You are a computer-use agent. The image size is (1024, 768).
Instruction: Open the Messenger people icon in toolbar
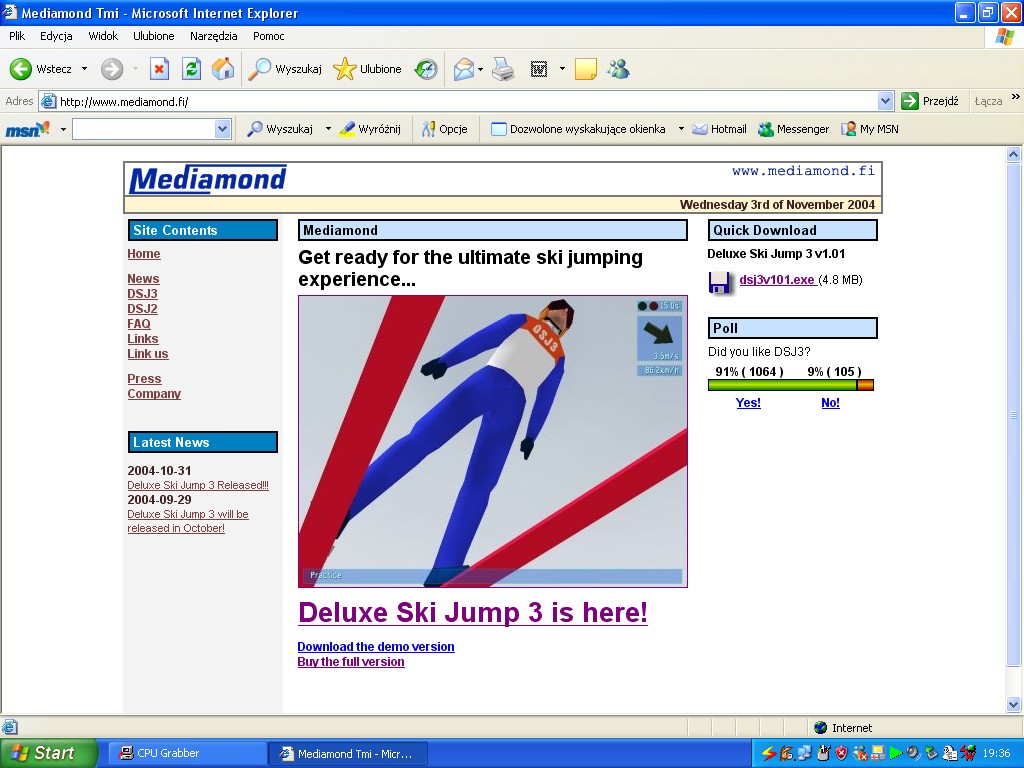point(618,69)
